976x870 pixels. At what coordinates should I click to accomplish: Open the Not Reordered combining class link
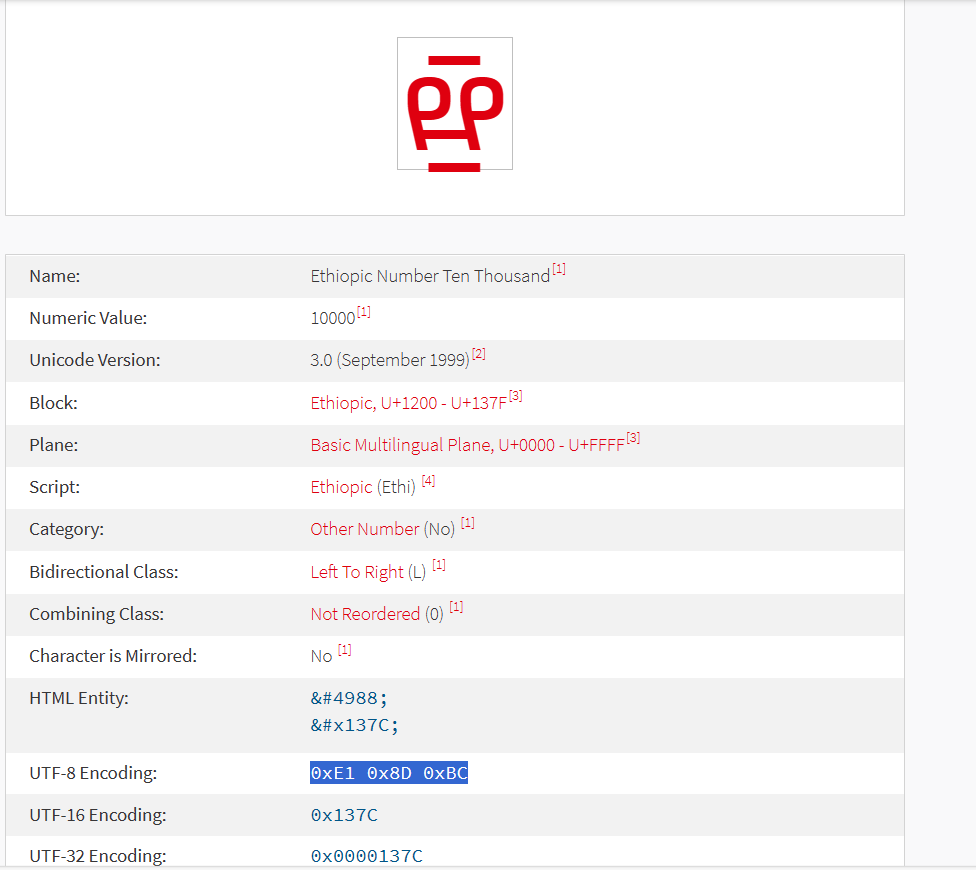pos(365,614)
